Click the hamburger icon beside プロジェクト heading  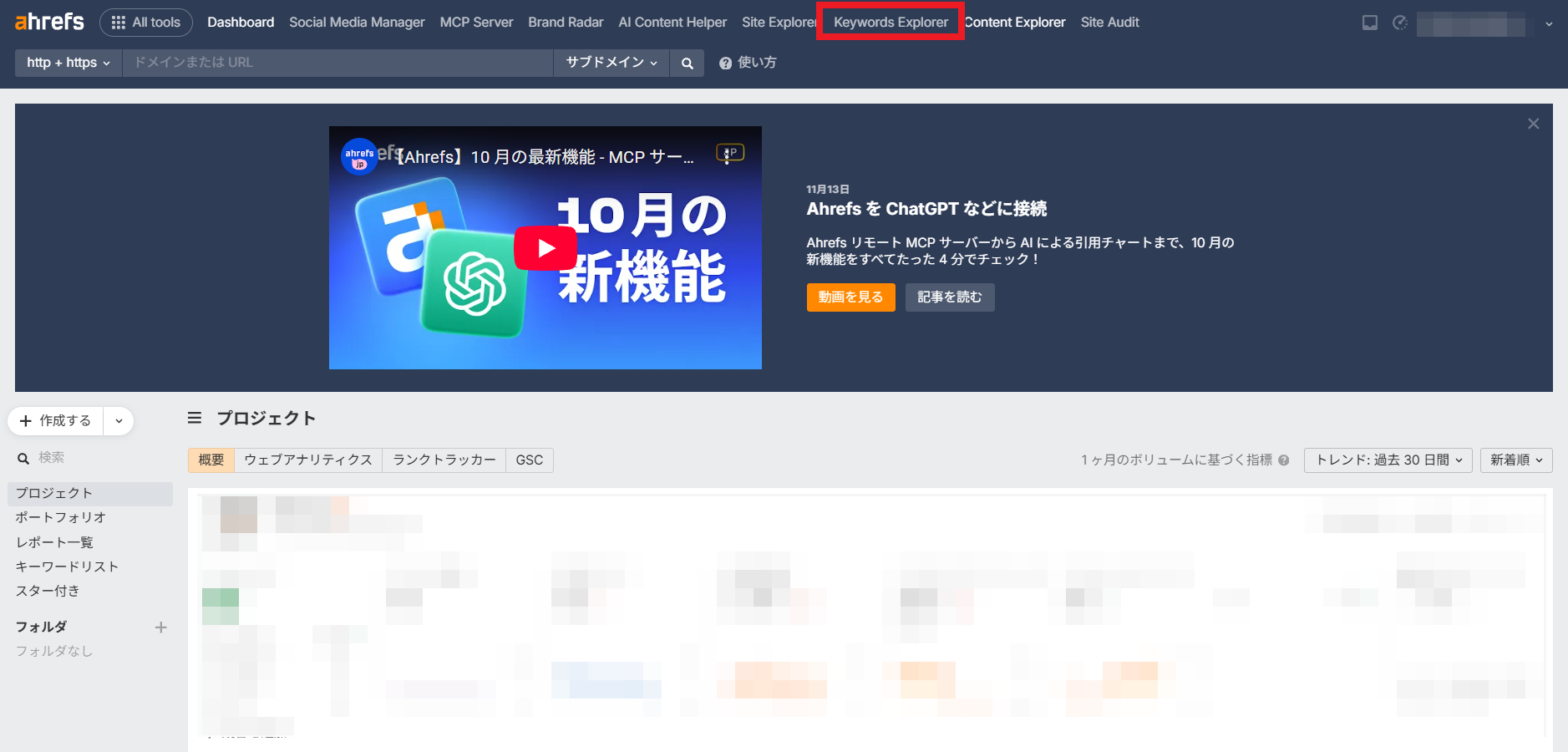point(194,418)
